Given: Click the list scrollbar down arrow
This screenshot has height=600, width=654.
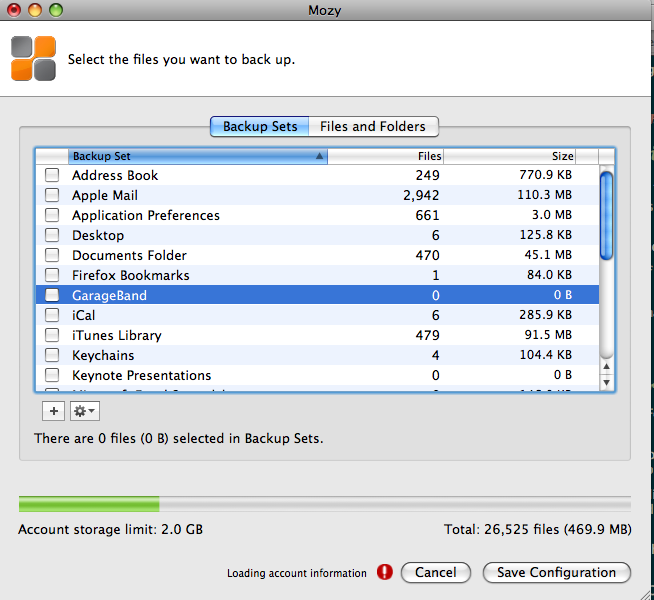Looking at the screenshot, I should (x=606, y=382).
